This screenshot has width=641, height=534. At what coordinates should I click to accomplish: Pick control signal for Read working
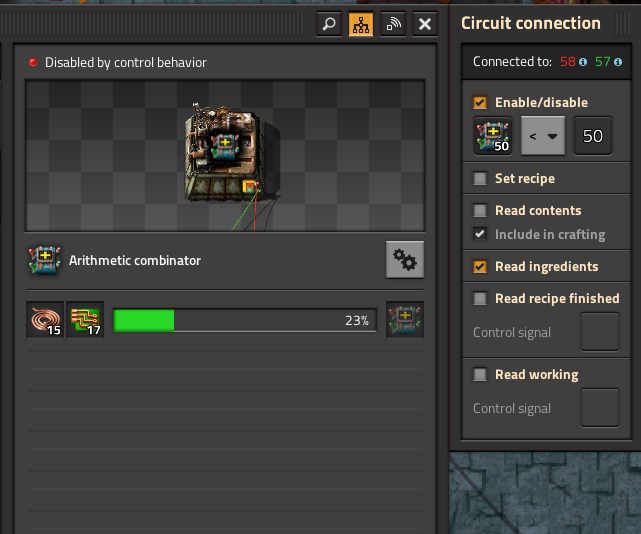tap(600, 408)
